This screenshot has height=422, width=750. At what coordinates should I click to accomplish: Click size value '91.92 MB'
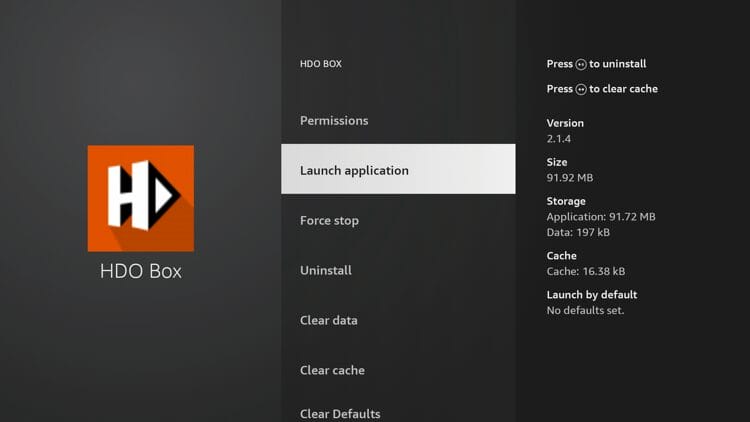[x=570, y=178]
